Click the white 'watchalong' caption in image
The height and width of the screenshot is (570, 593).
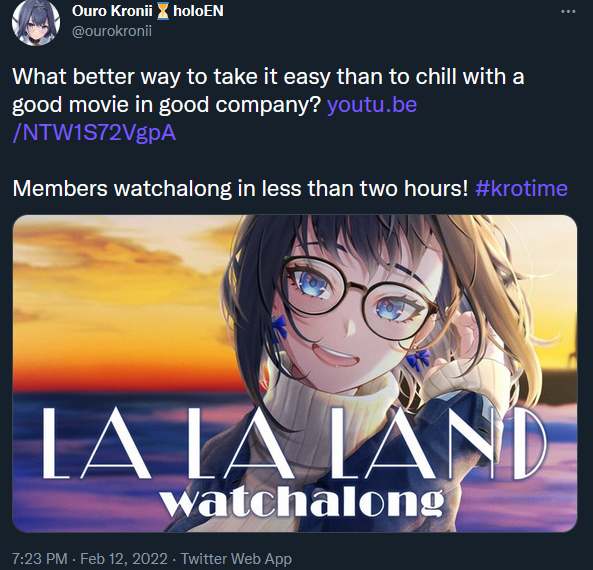click(x=303, y=501)
